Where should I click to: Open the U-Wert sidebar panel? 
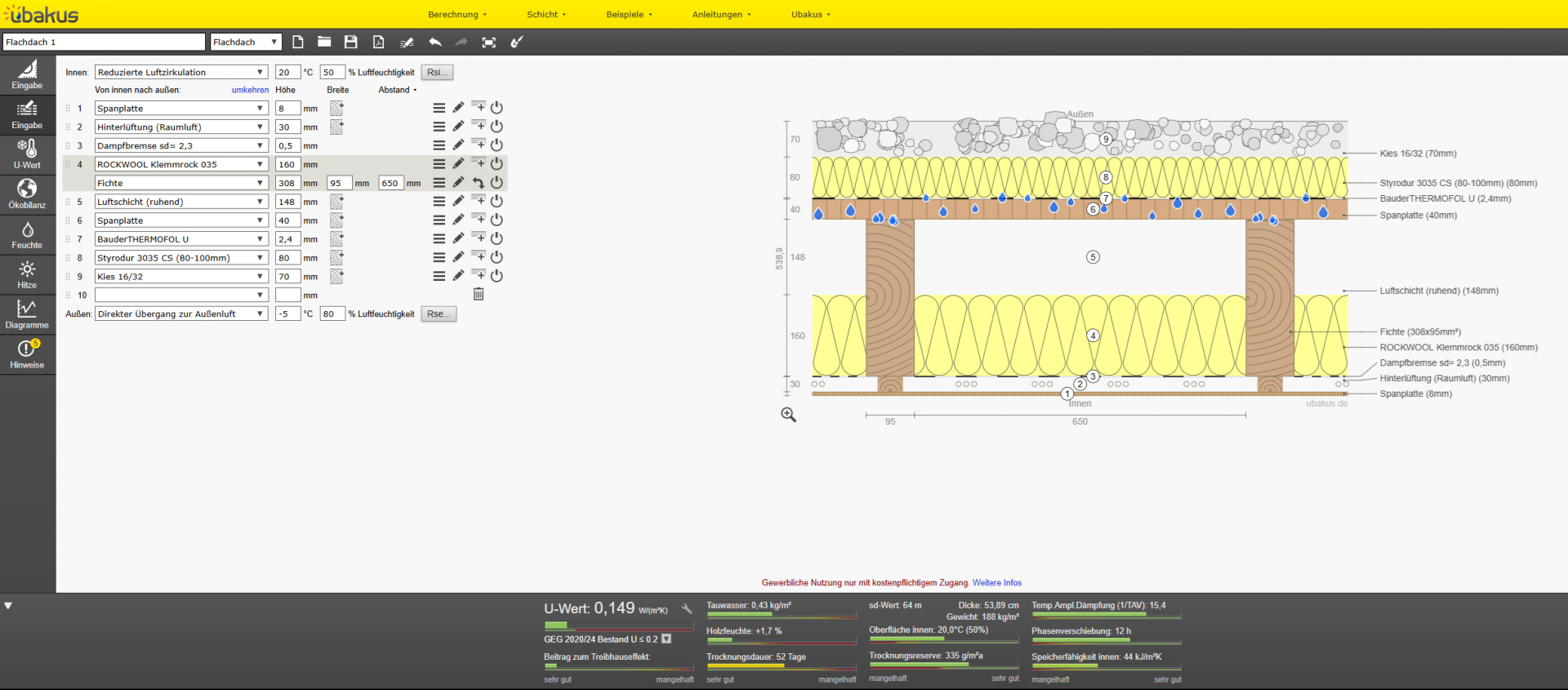(27, 154)
